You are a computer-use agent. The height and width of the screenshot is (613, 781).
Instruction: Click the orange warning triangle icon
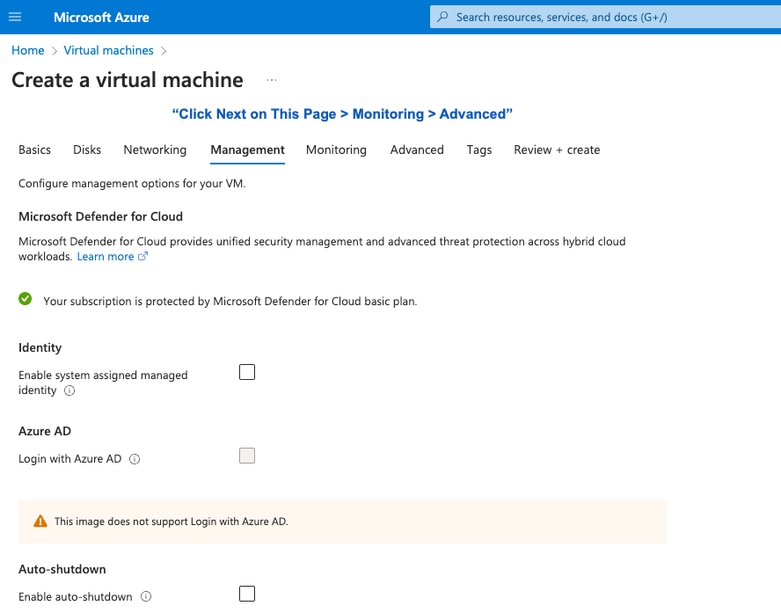(40, 521)
